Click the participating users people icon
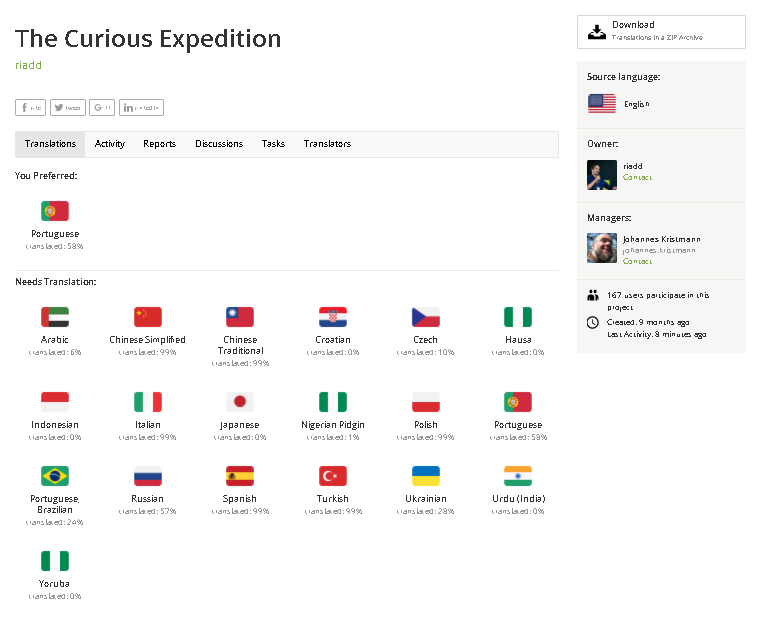This screenshot has height=617, width=761. [593, 295]
